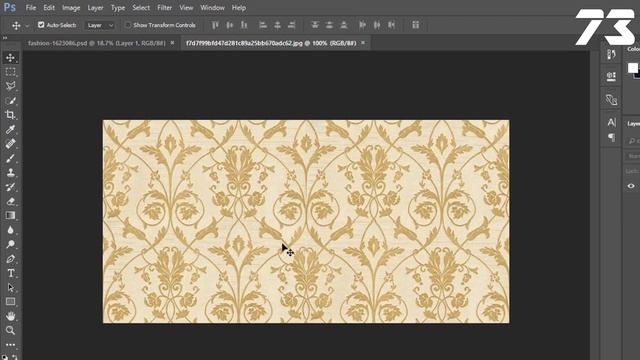Select the Clone Stamp tool
Viewport: 640px width, 360px height.
point(11,172)
